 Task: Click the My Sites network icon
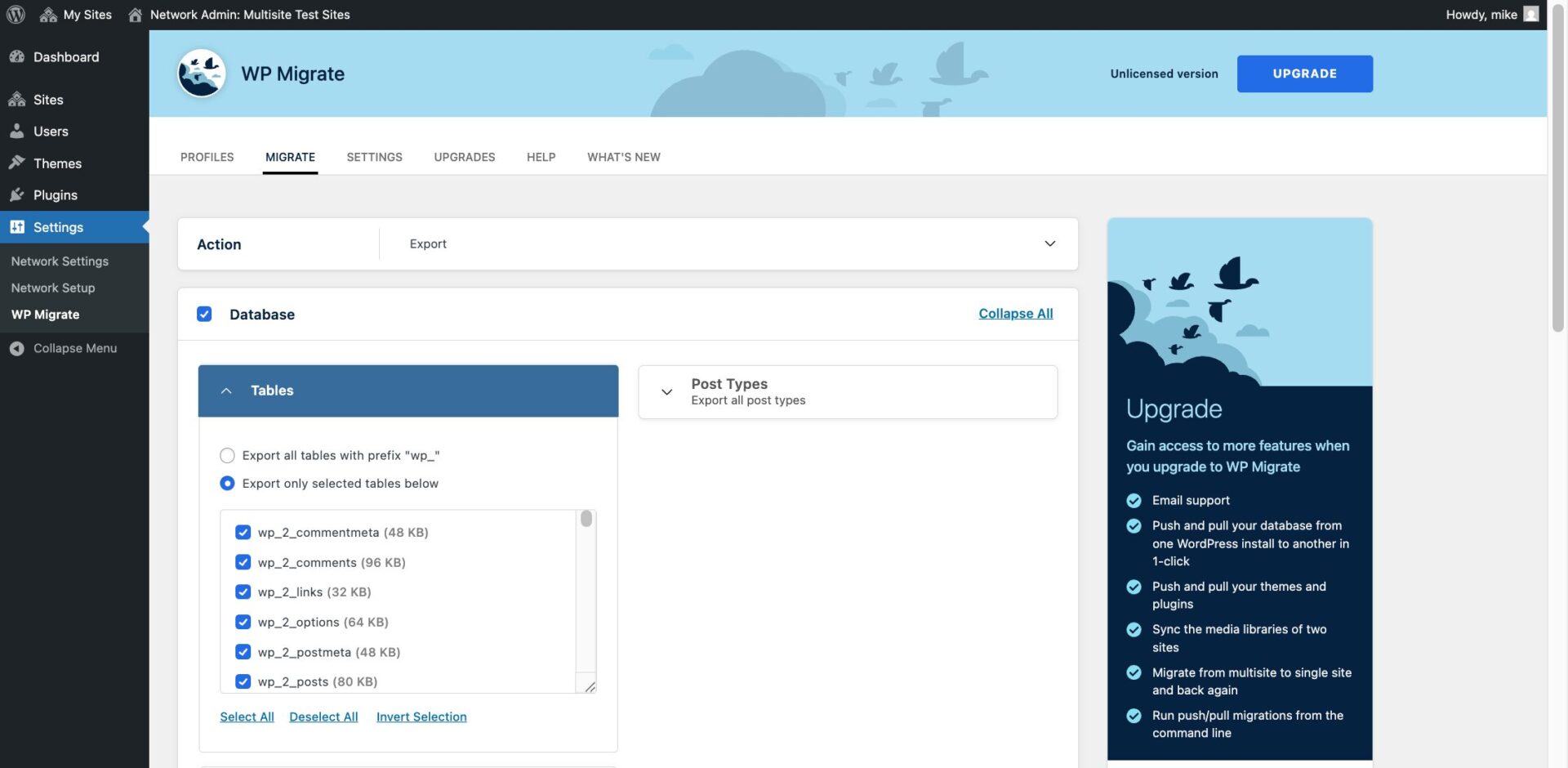pyautogui.click(x=47, y=14)
